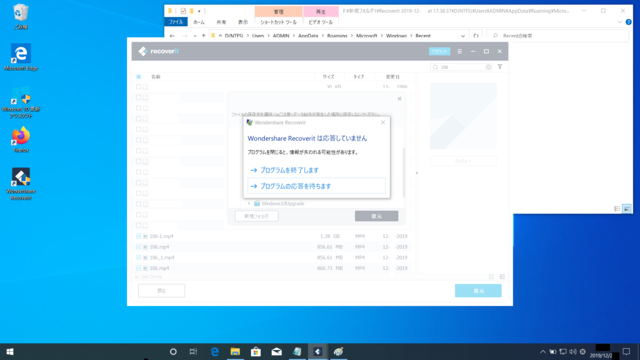Viewport: 640px width, 360px height.
Task: Select the 106_1.mp4 file name
Action: (162, 258)
